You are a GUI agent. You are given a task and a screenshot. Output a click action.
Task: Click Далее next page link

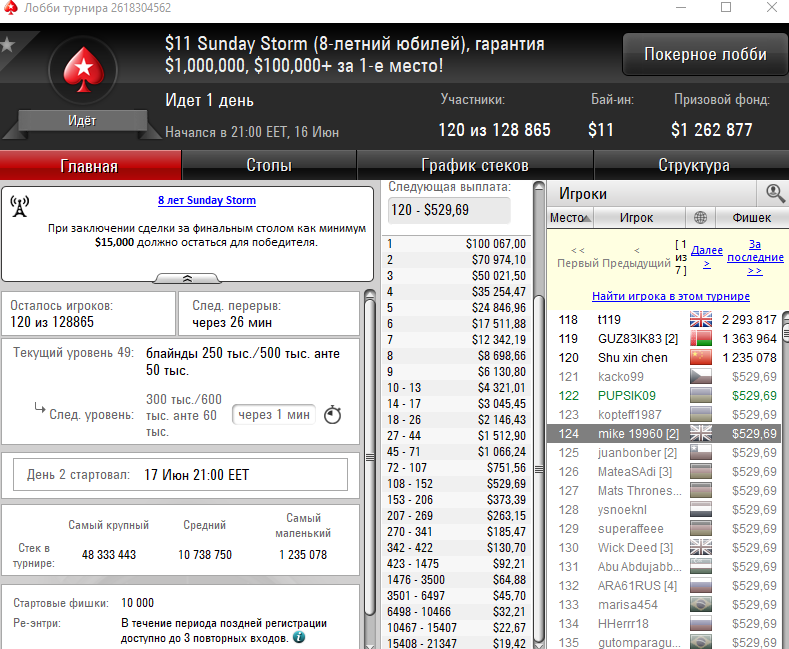(706, 257)
